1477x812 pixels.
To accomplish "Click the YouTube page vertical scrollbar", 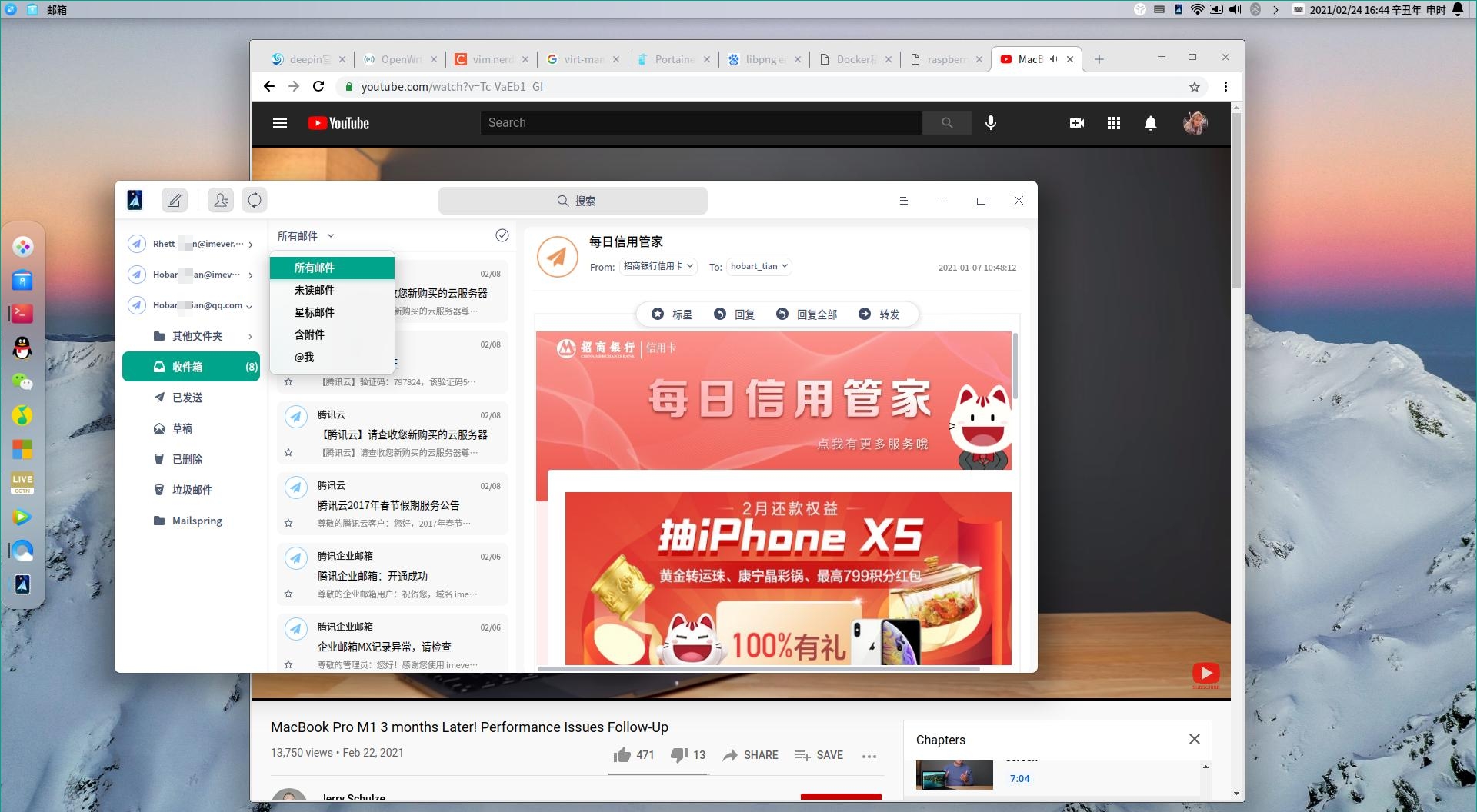I will [1236, 201].
